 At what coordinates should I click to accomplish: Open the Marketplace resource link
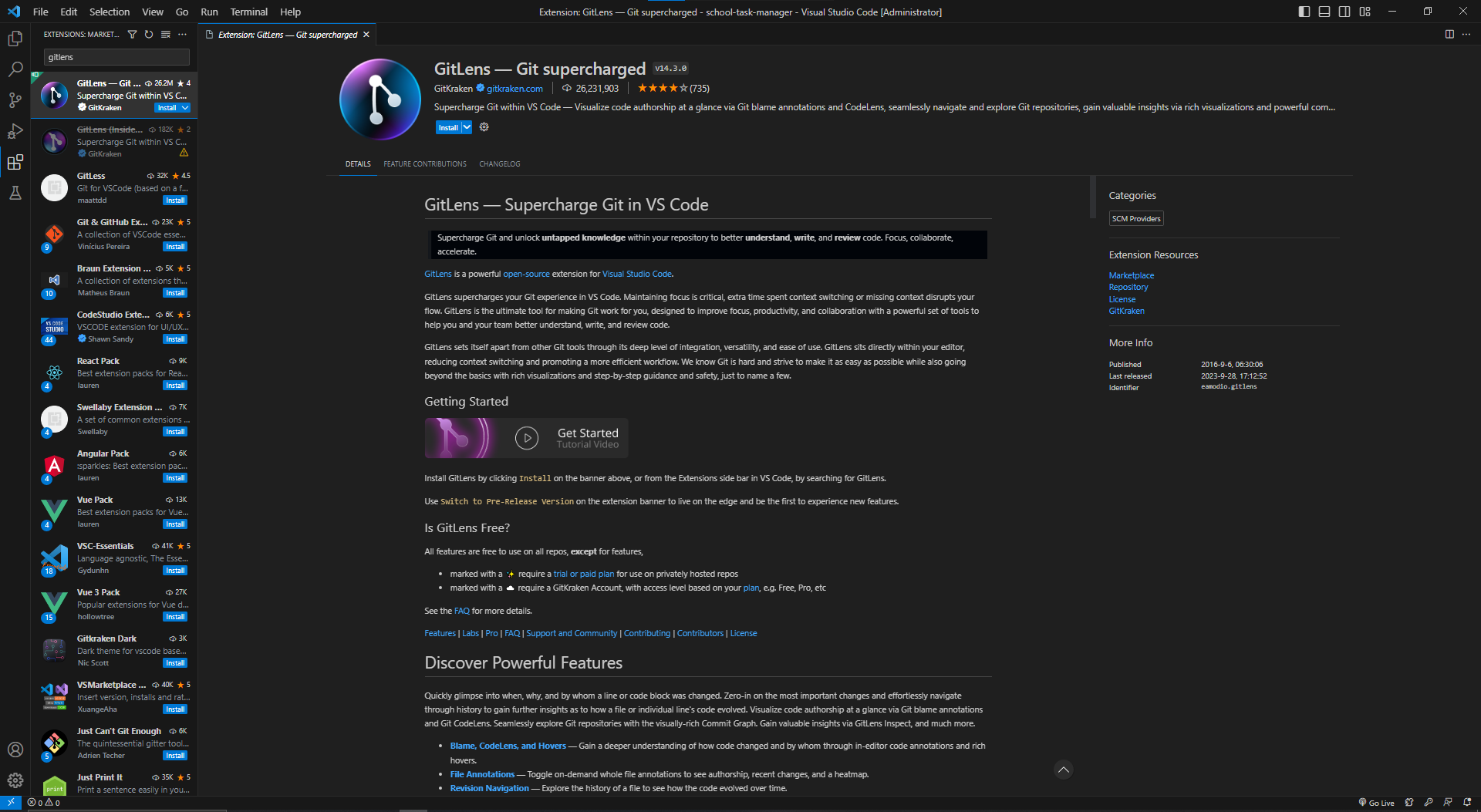(1131, 275)
